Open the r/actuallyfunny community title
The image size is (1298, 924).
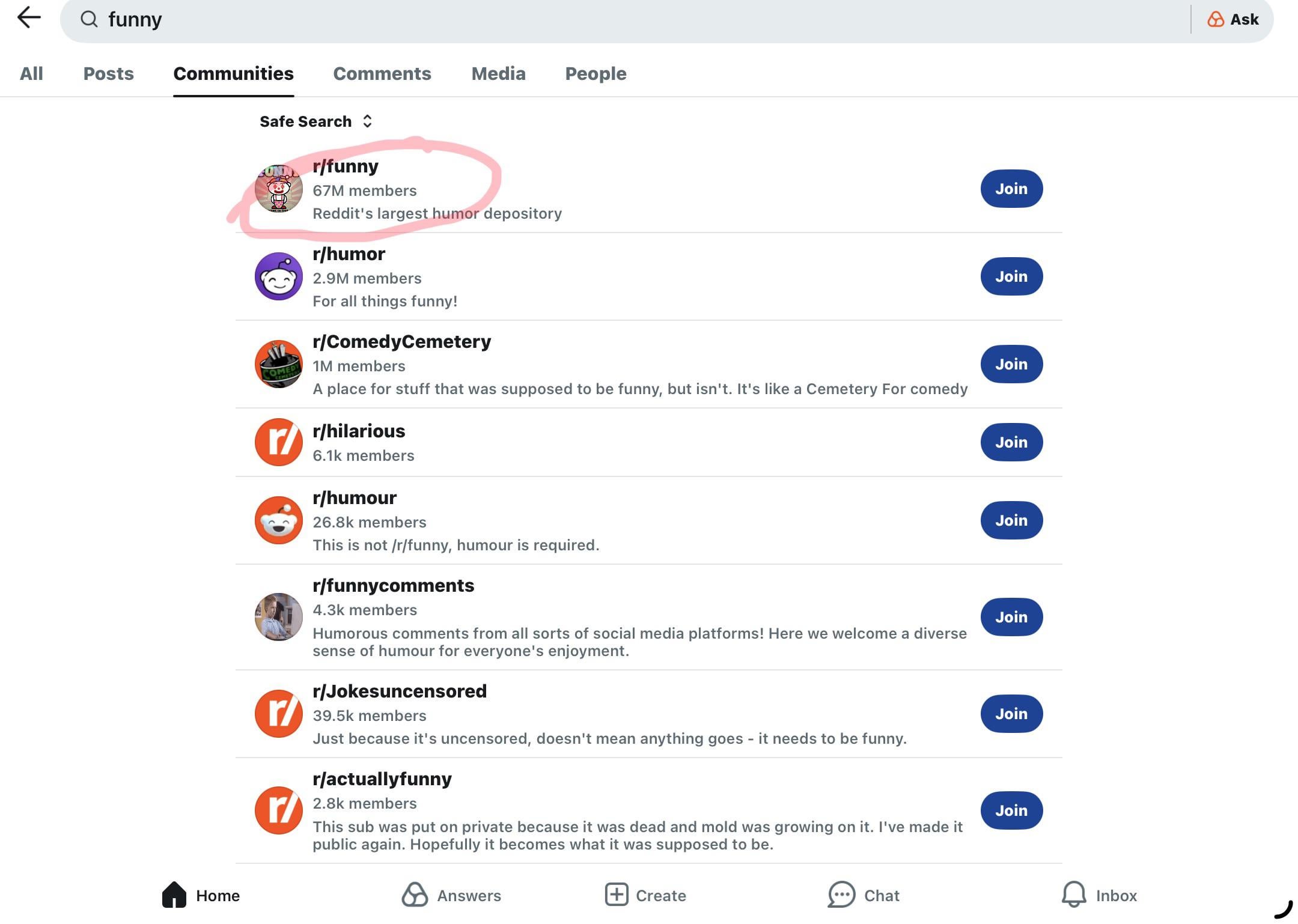(x=382, y=779)
